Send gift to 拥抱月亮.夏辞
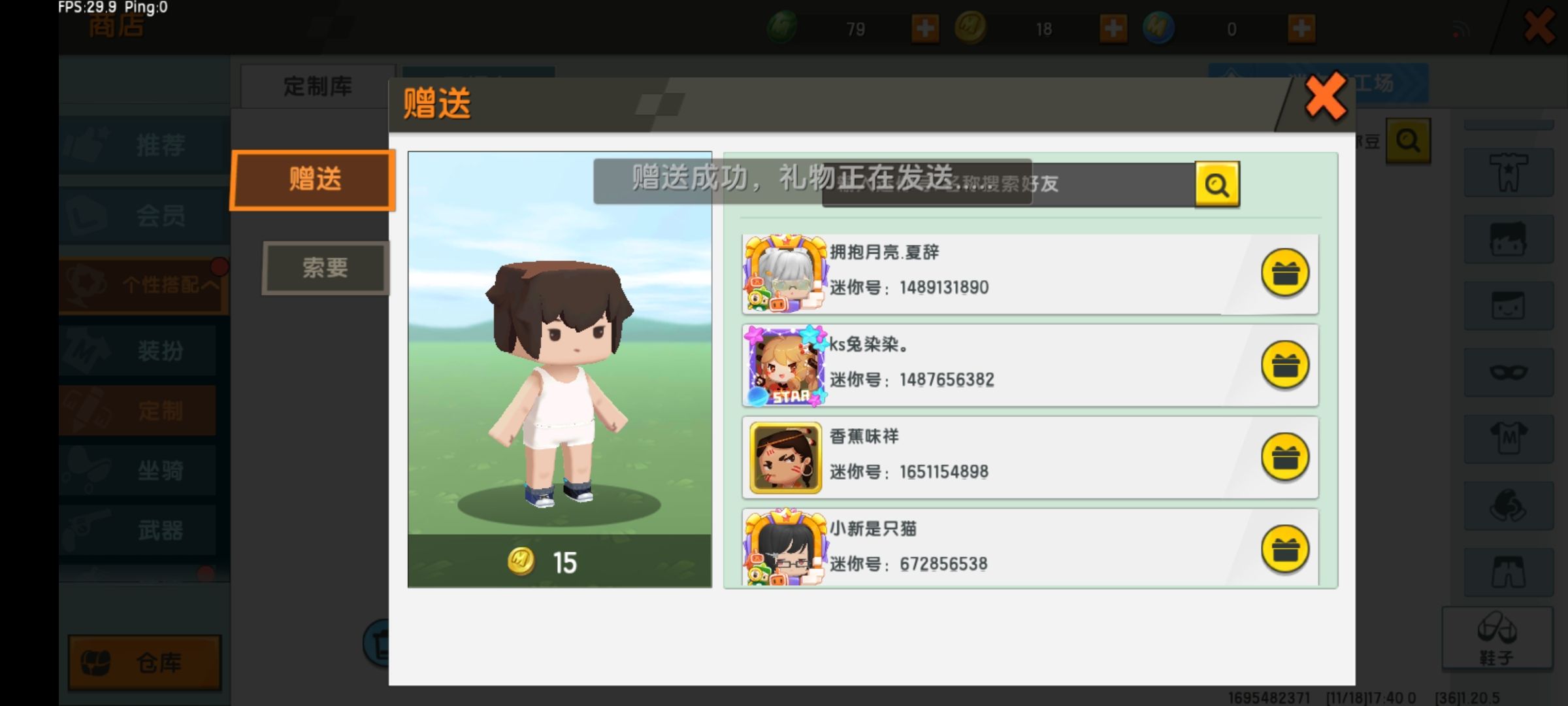This screenshot has width=1568, height=706. tap(1284, 273)
